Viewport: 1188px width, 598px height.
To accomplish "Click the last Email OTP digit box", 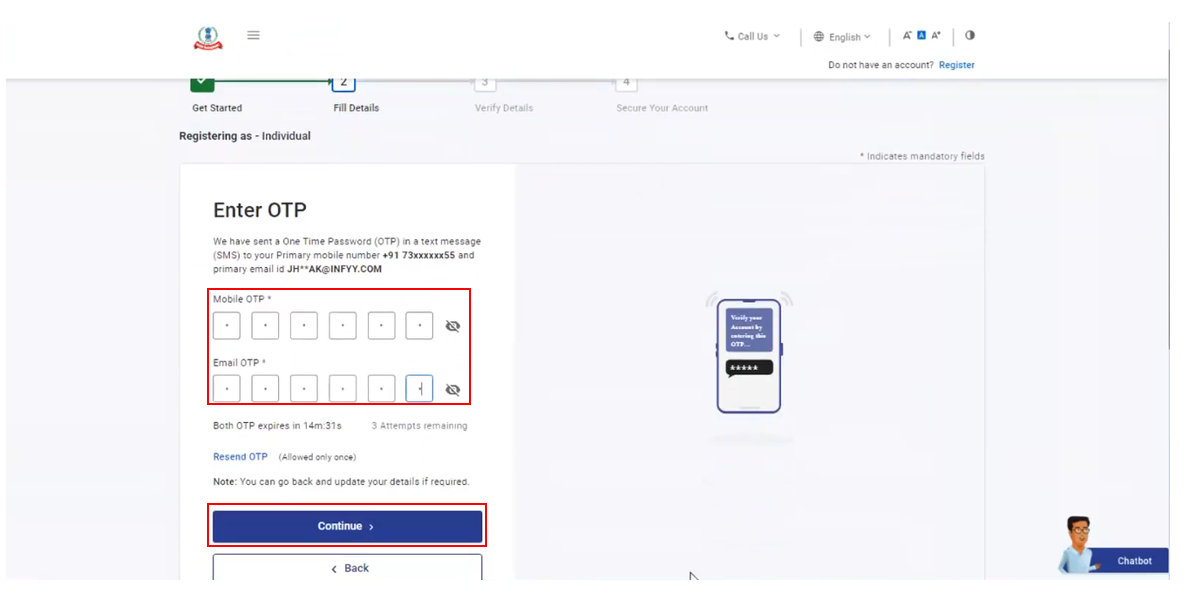I will (419, 389).
